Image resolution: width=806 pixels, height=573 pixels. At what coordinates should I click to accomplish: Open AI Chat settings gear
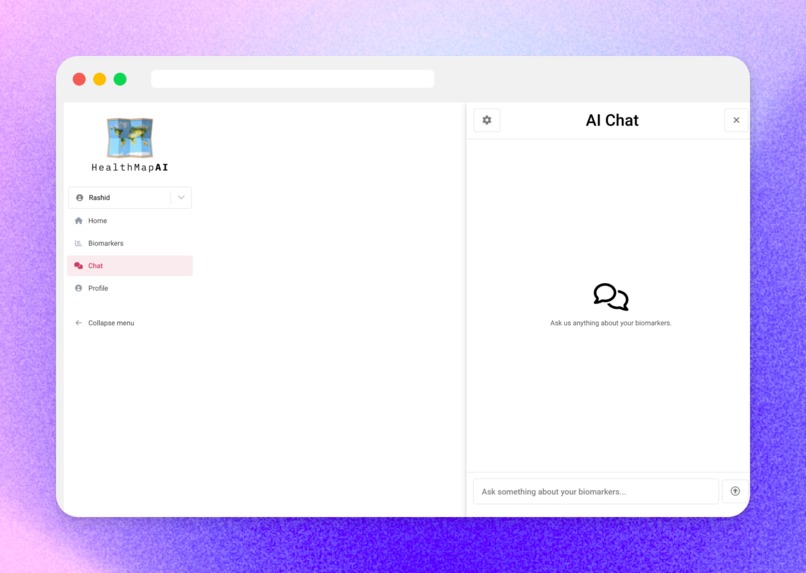click(x=486, y=120)
